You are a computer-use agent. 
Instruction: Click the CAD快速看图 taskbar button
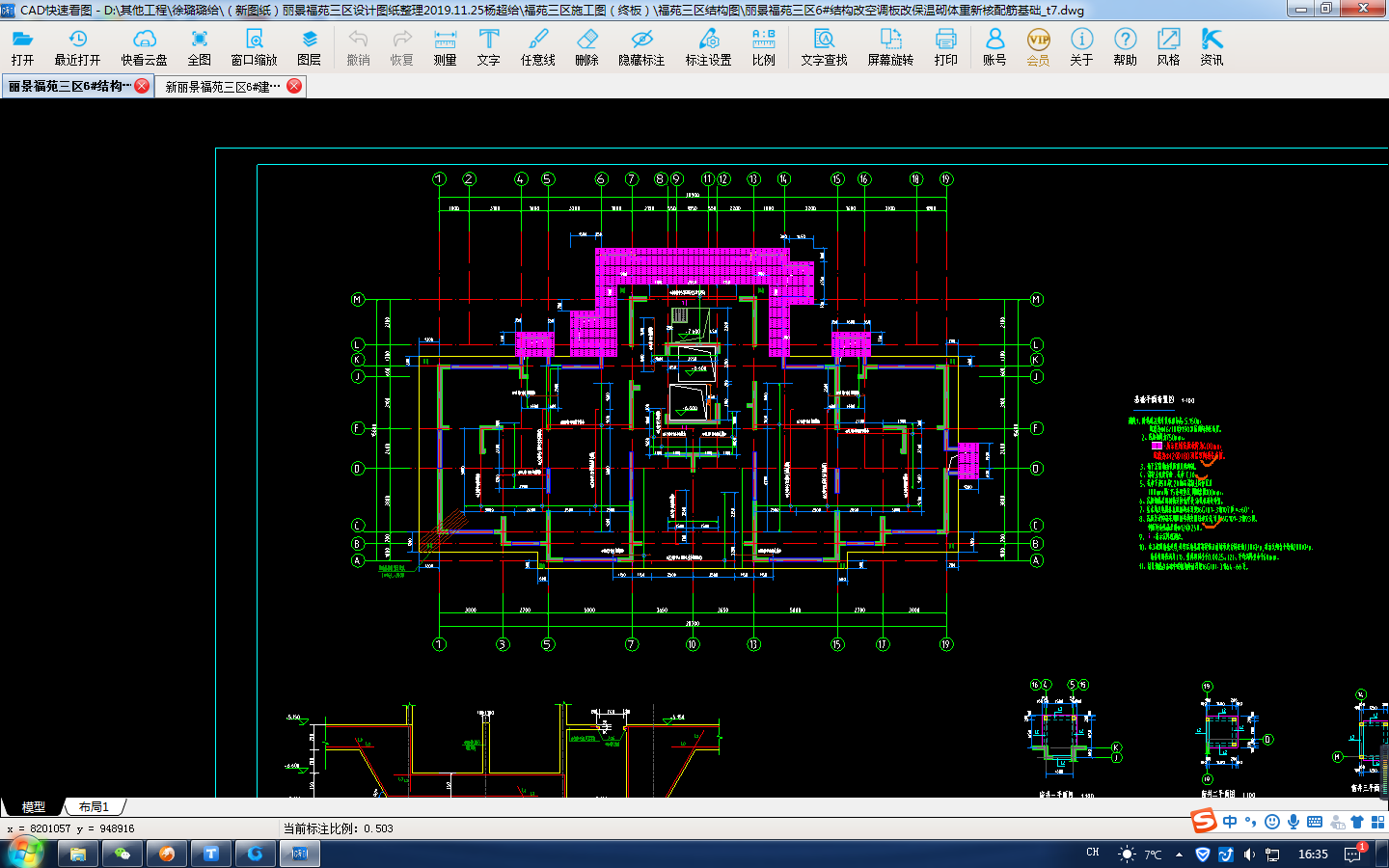tap(300, 854)
